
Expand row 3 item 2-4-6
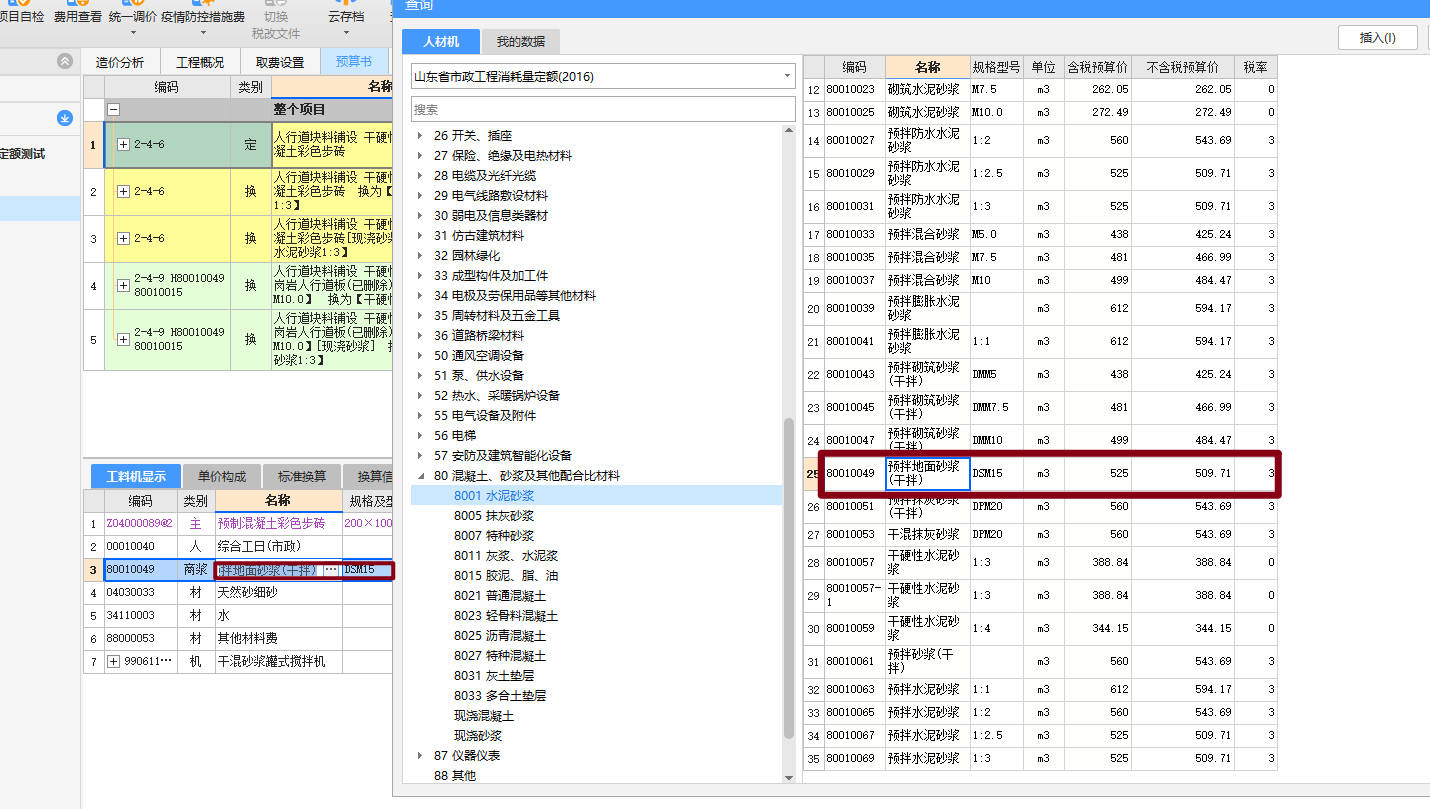124,238
